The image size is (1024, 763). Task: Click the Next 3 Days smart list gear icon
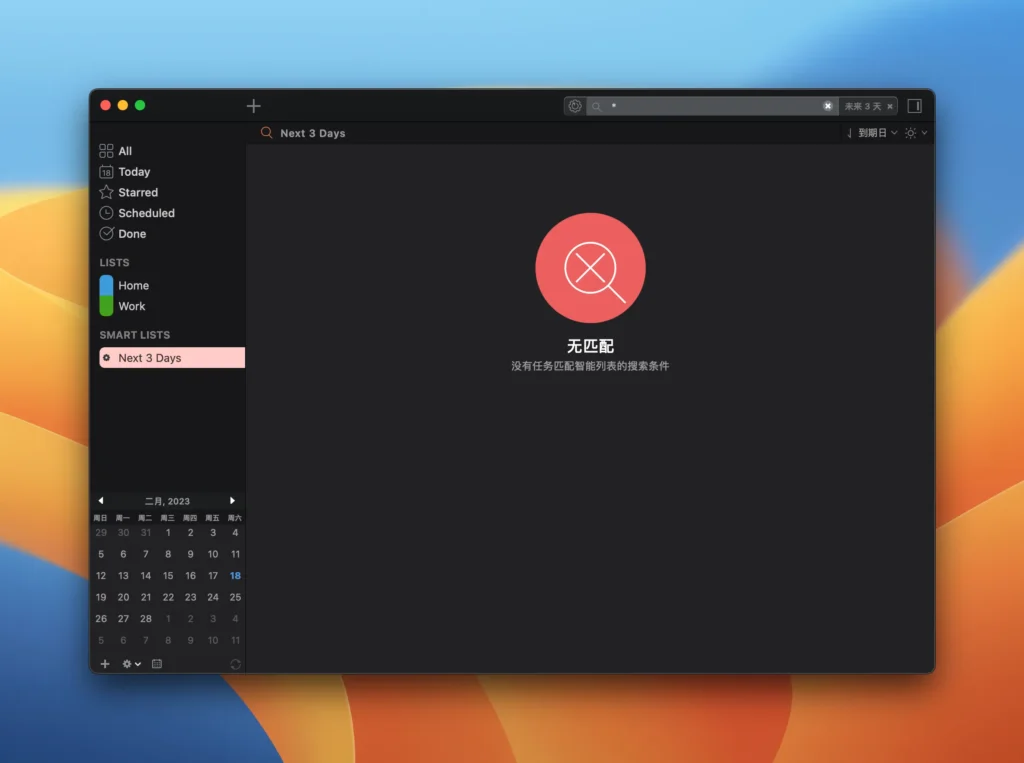pyautogui.click(x=107, y=357)
